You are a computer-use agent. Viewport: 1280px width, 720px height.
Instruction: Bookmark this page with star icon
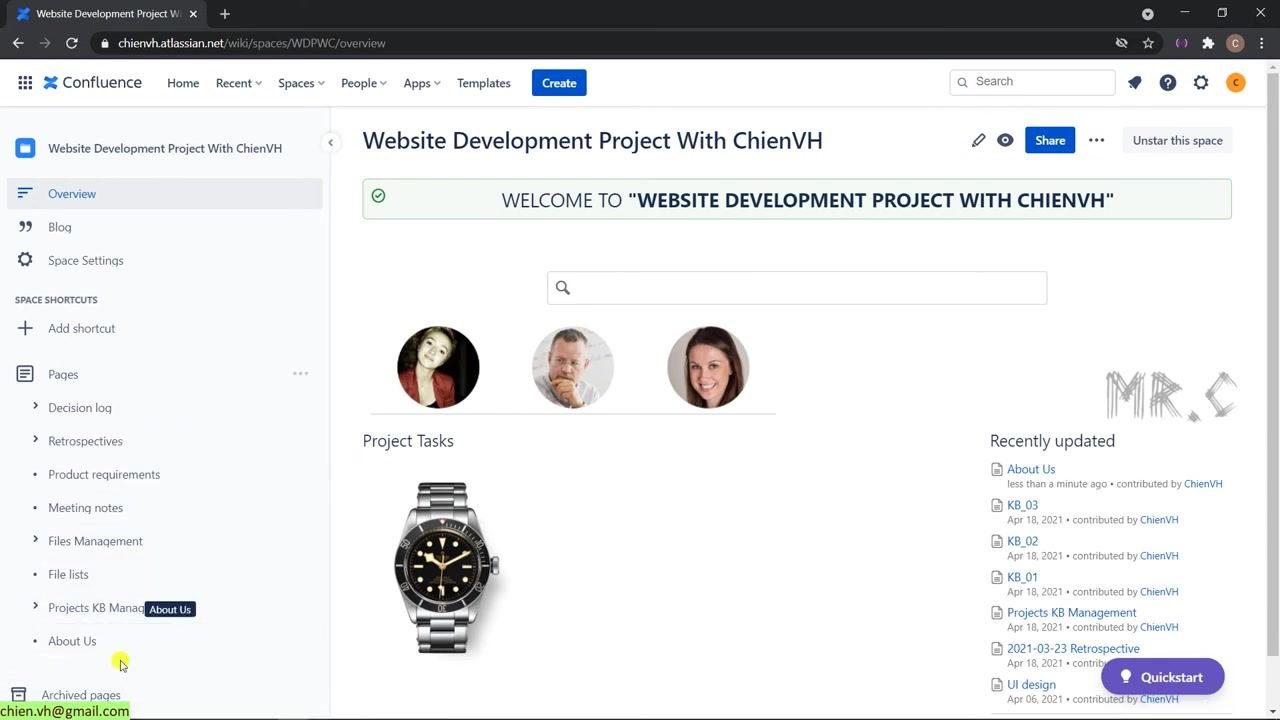pyautogui.click(x=1148, y=43)
